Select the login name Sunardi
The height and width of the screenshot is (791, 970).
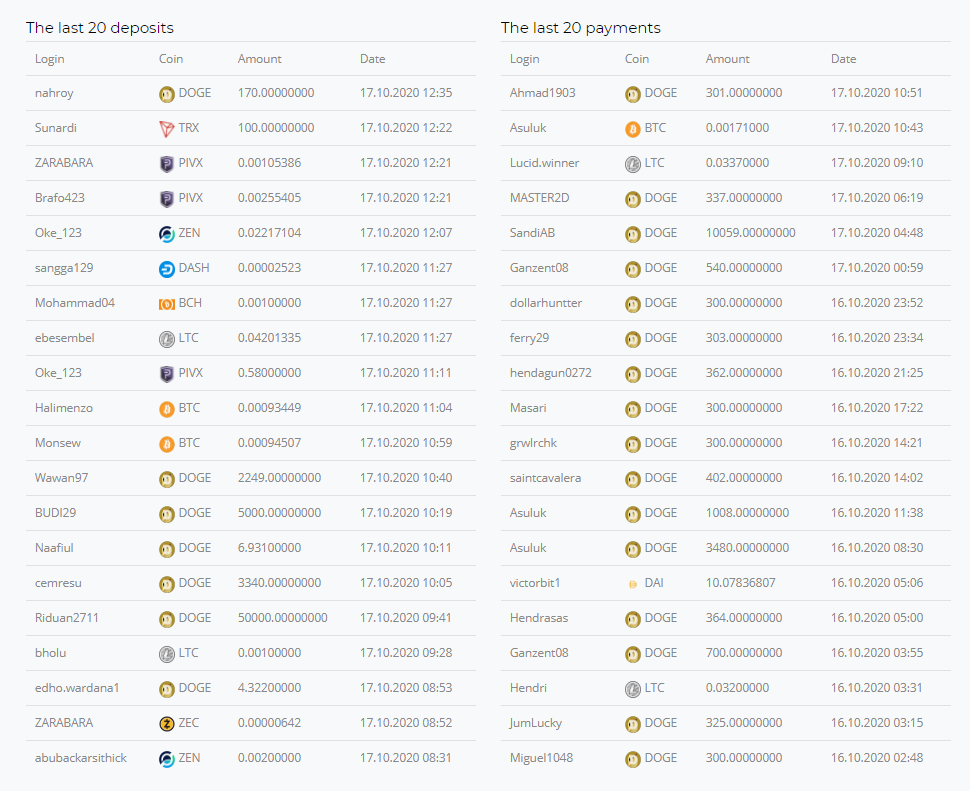pyautogui.click(x=56, y=128)
